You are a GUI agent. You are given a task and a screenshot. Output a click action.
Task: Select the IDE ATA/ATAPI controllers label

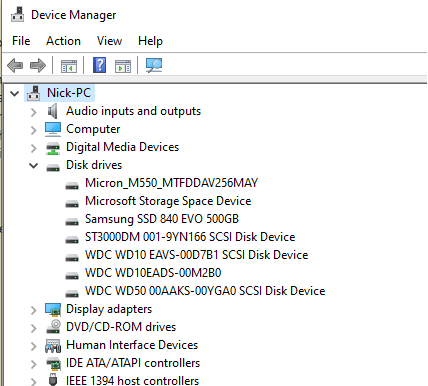[x=133, y=363]
